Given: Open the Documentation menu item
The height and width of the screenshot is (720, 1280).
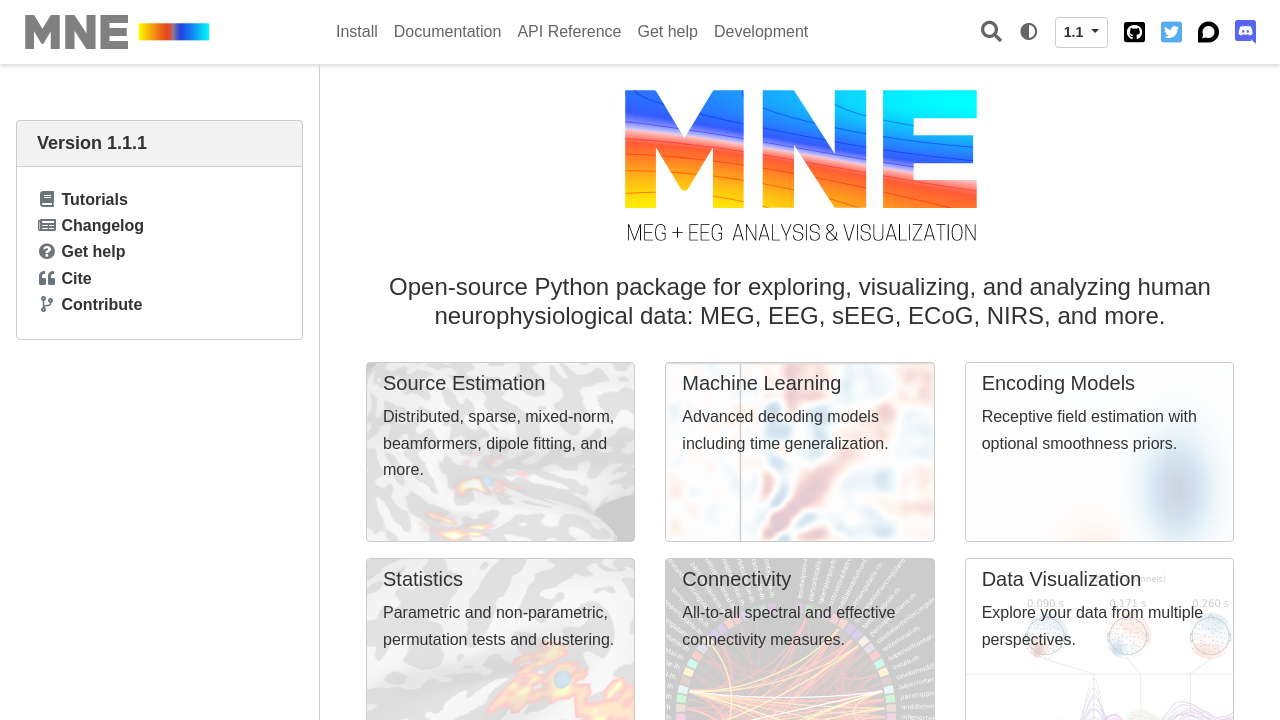Looking at the screenshot, I should pyautogui.click(x=447, y=32).
